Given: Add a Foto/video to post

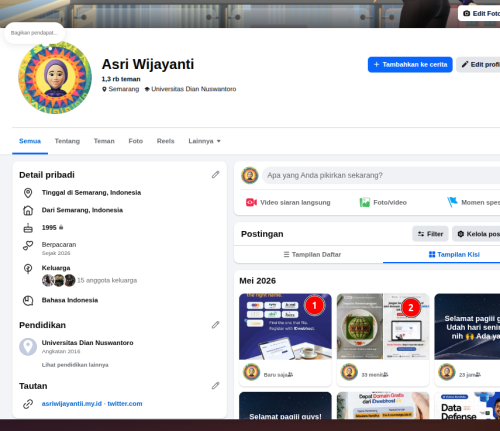Looking at the screenshot, I should pos(383,202).
